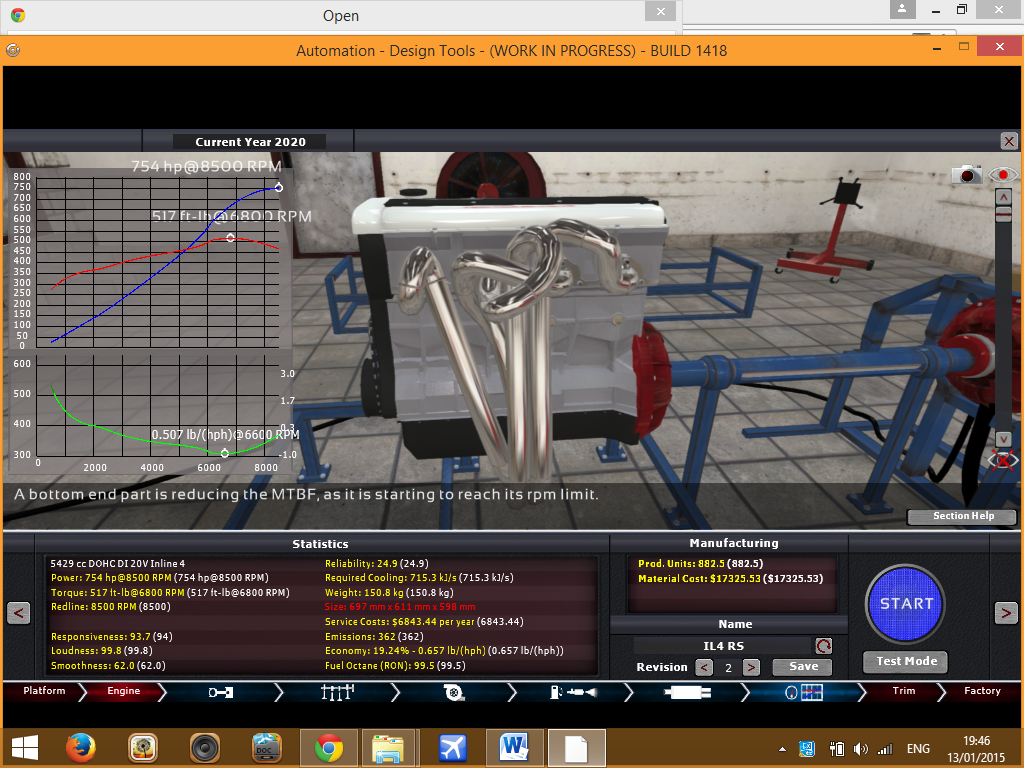This screenshot has width=1024, height=768.
Task: Open the bottom end piston tab
Action: click(x=221, y=692)
